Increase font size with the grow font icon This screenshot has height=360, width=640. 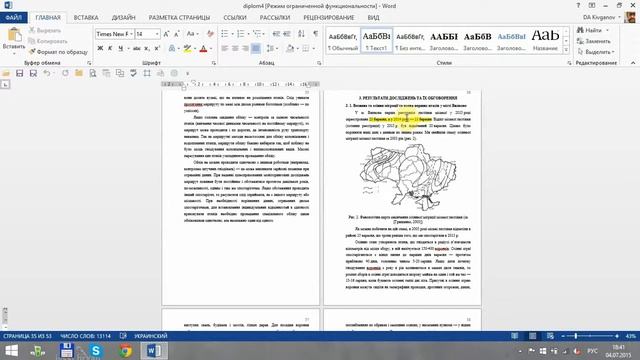tap(167, 34)
